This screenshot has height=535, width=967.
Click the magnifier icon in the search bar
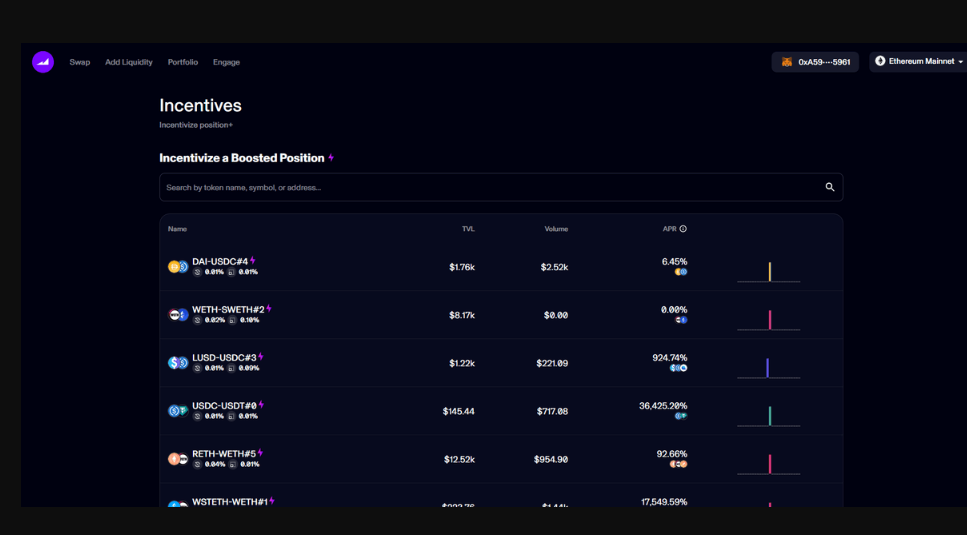[830, 187]
